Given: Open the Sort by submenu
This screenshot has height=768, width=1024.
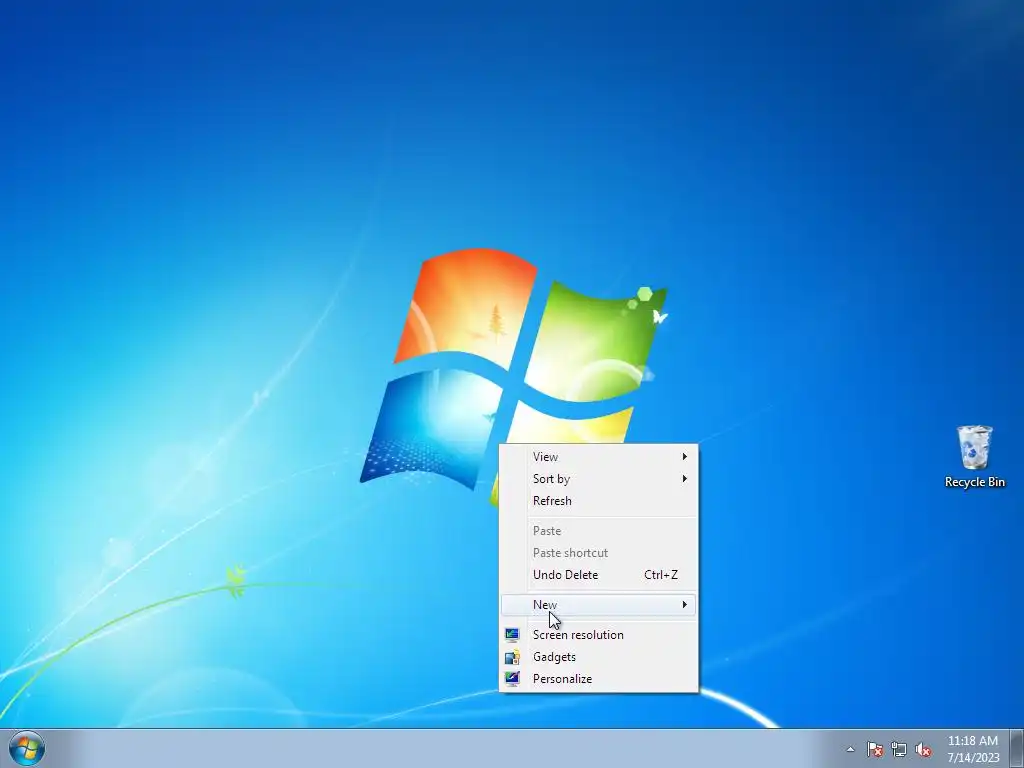Looking at the screenshot, I should click(x=598, y=479).
